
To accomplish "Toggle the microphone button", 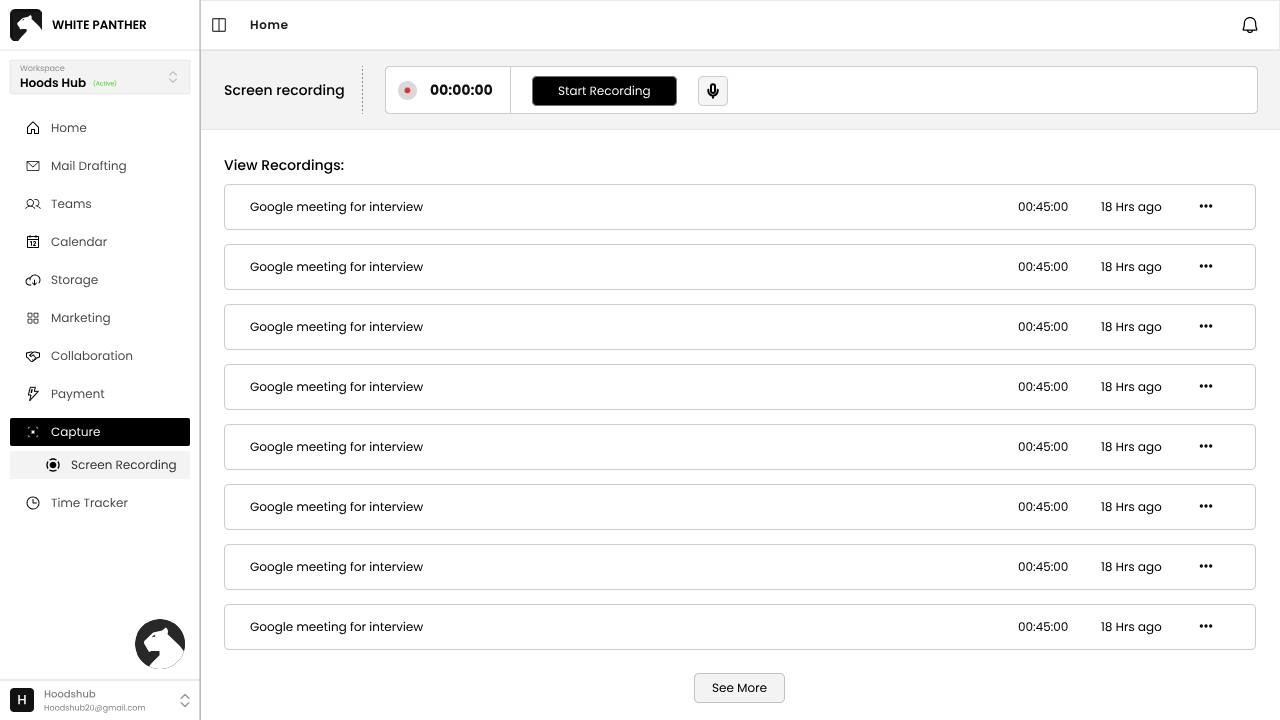I will click(x=712, y=91).
